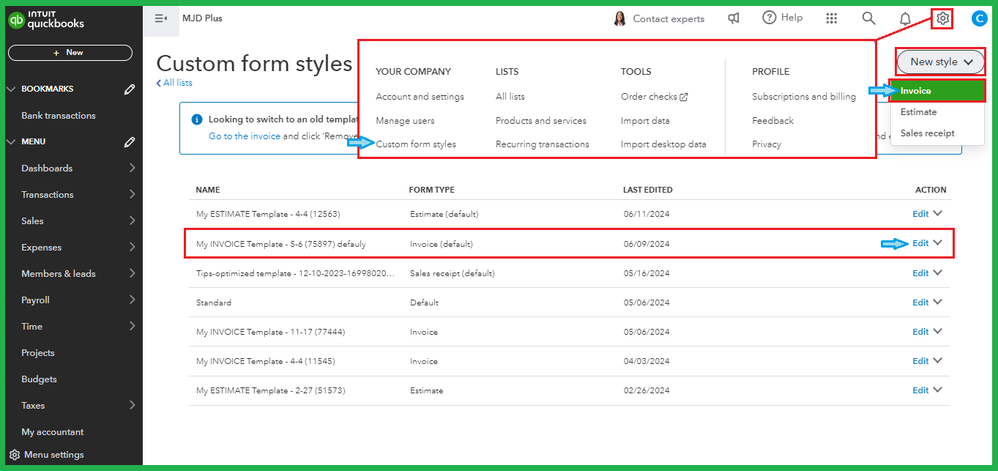
Task: Click the megaphone announcements icon
Action: [x=733, y=18]
